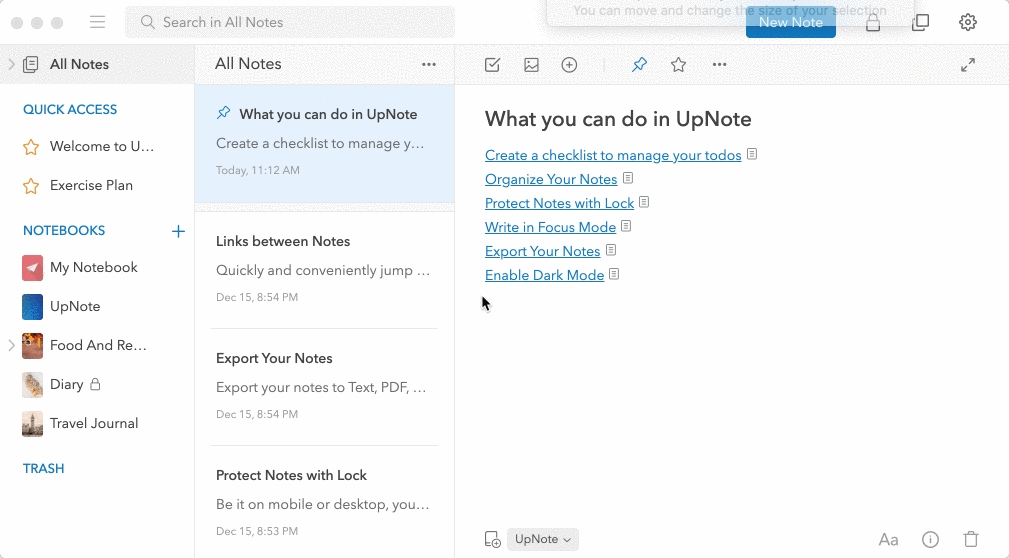Open the TRASH section
This screenshot has width=1009, height=558.
pyautogui.click(x=44, y=469)
